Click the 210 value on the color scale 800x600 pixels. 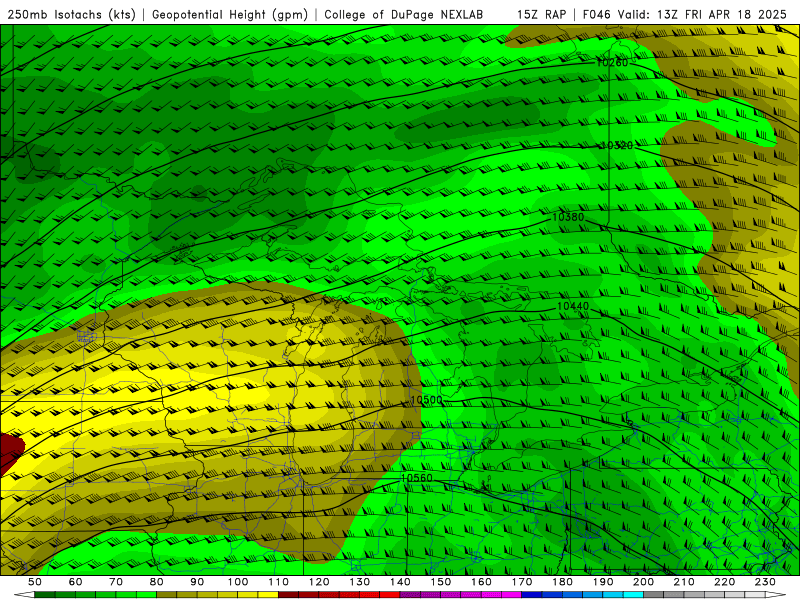click(684, 582)
